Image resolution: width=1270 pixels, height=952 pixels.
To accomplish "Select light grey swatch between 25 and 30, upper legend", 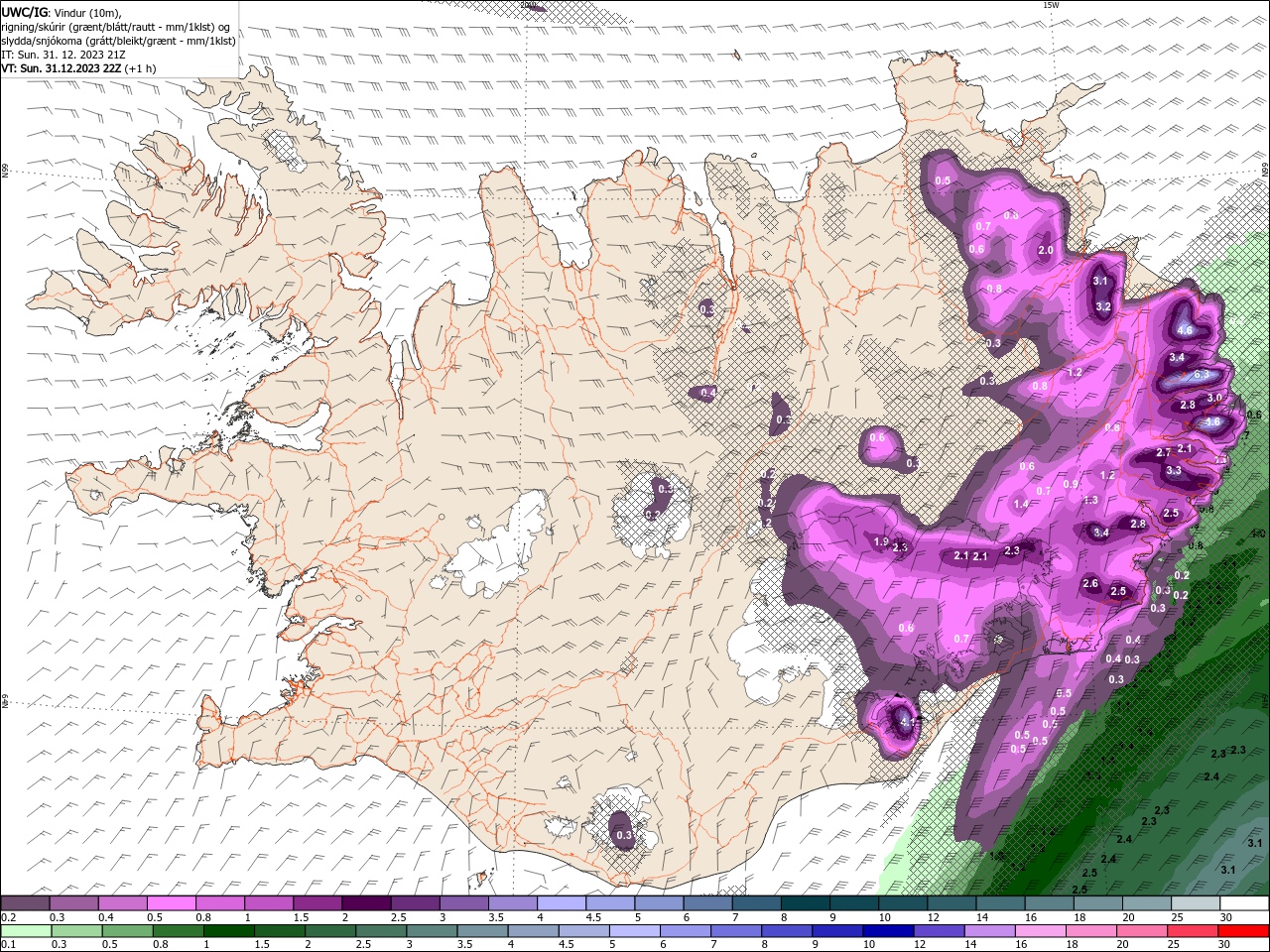I will click(x=1197, y=903).
